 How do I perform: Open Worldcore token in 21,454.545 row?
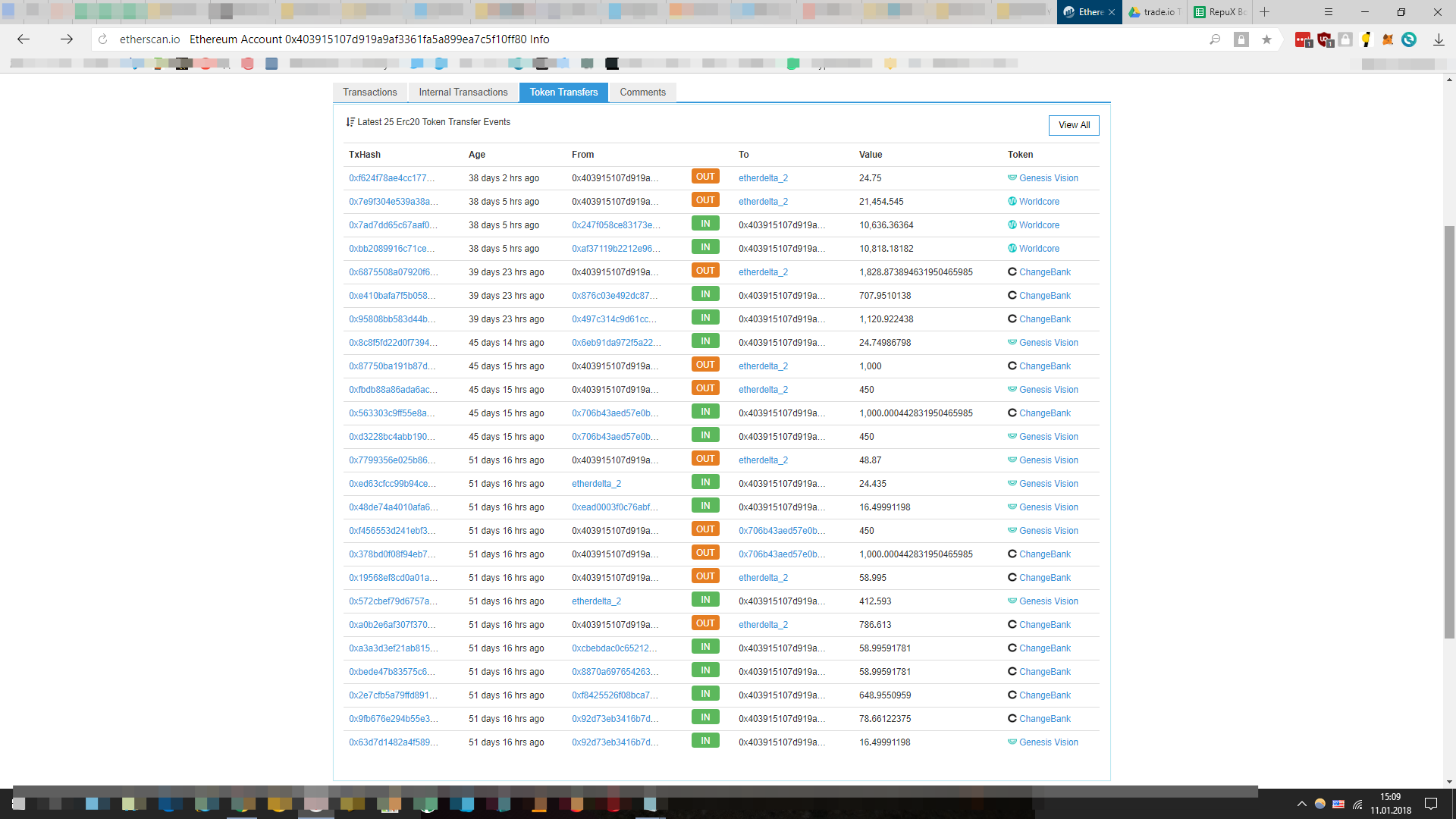click(1039, 202)
